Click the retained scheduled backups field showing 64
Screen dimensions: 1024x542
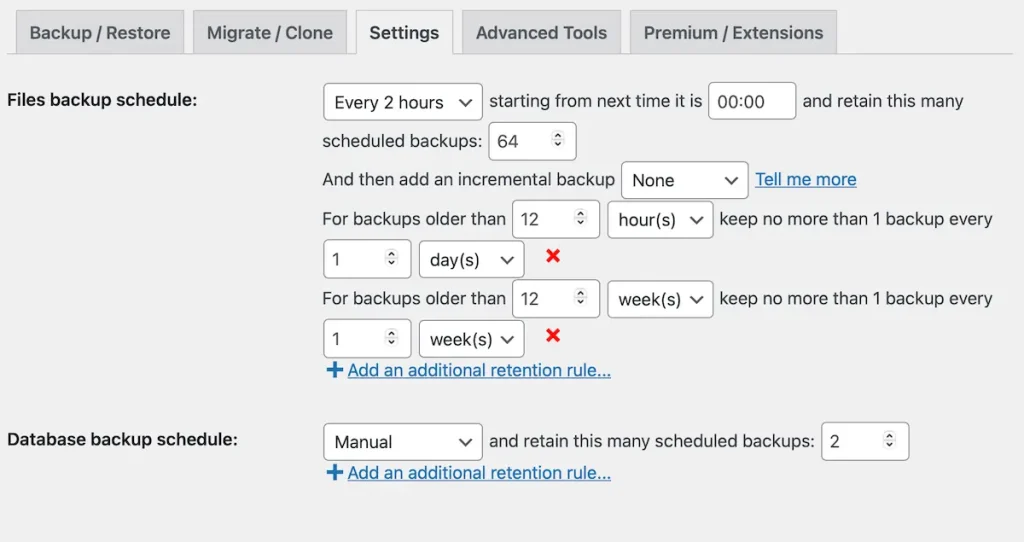tap(532, 141)
